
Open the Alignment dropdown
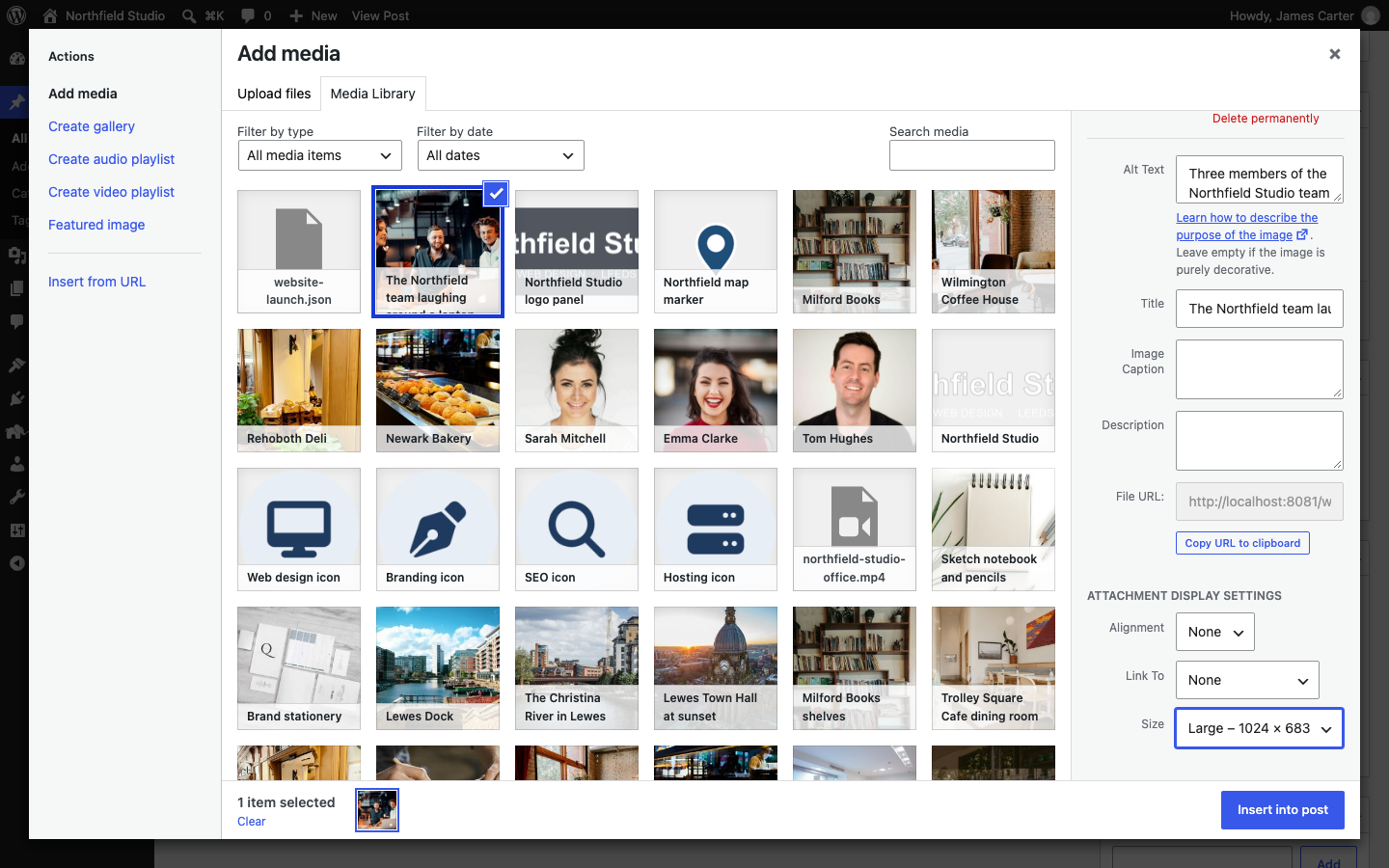(1215, 632)
